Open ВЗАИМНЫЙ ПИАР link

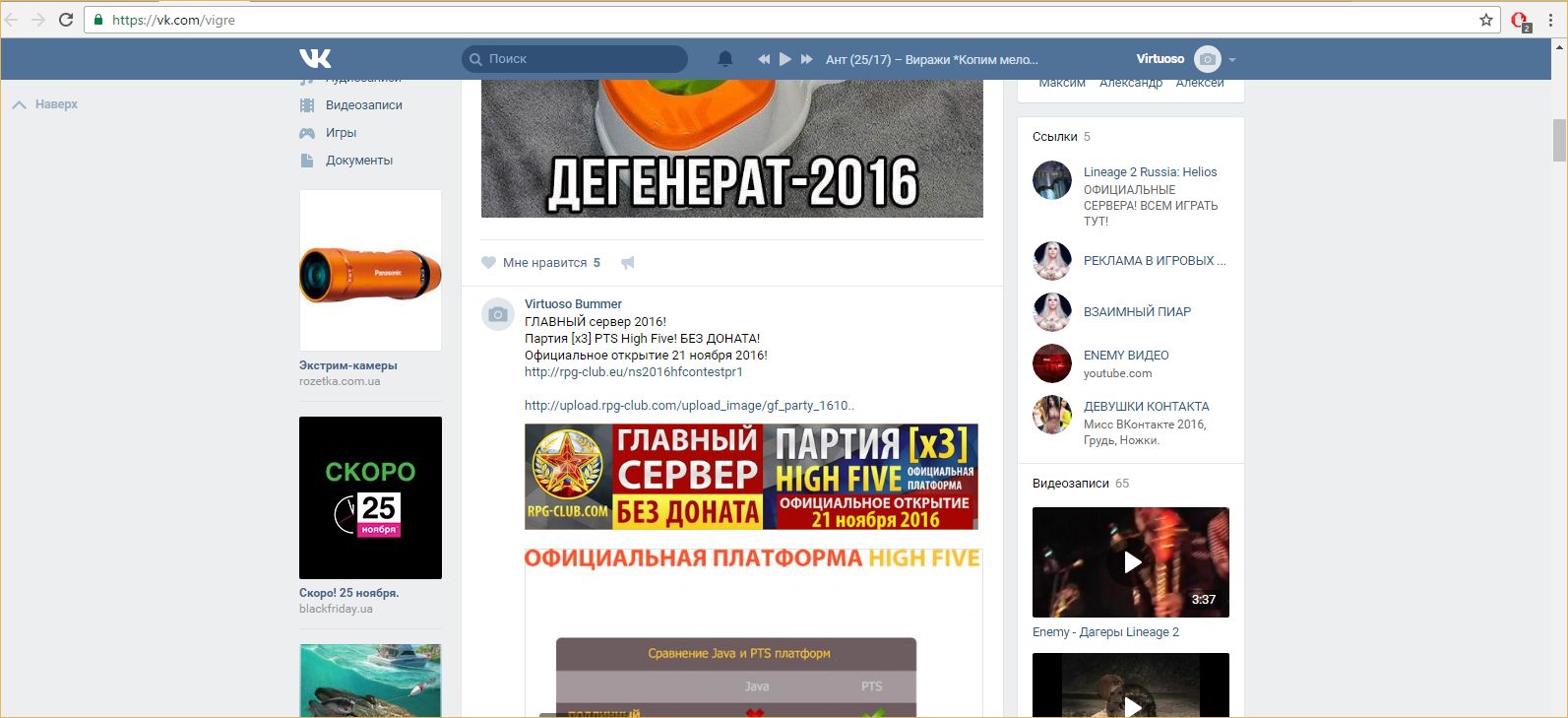point(1137,312)
